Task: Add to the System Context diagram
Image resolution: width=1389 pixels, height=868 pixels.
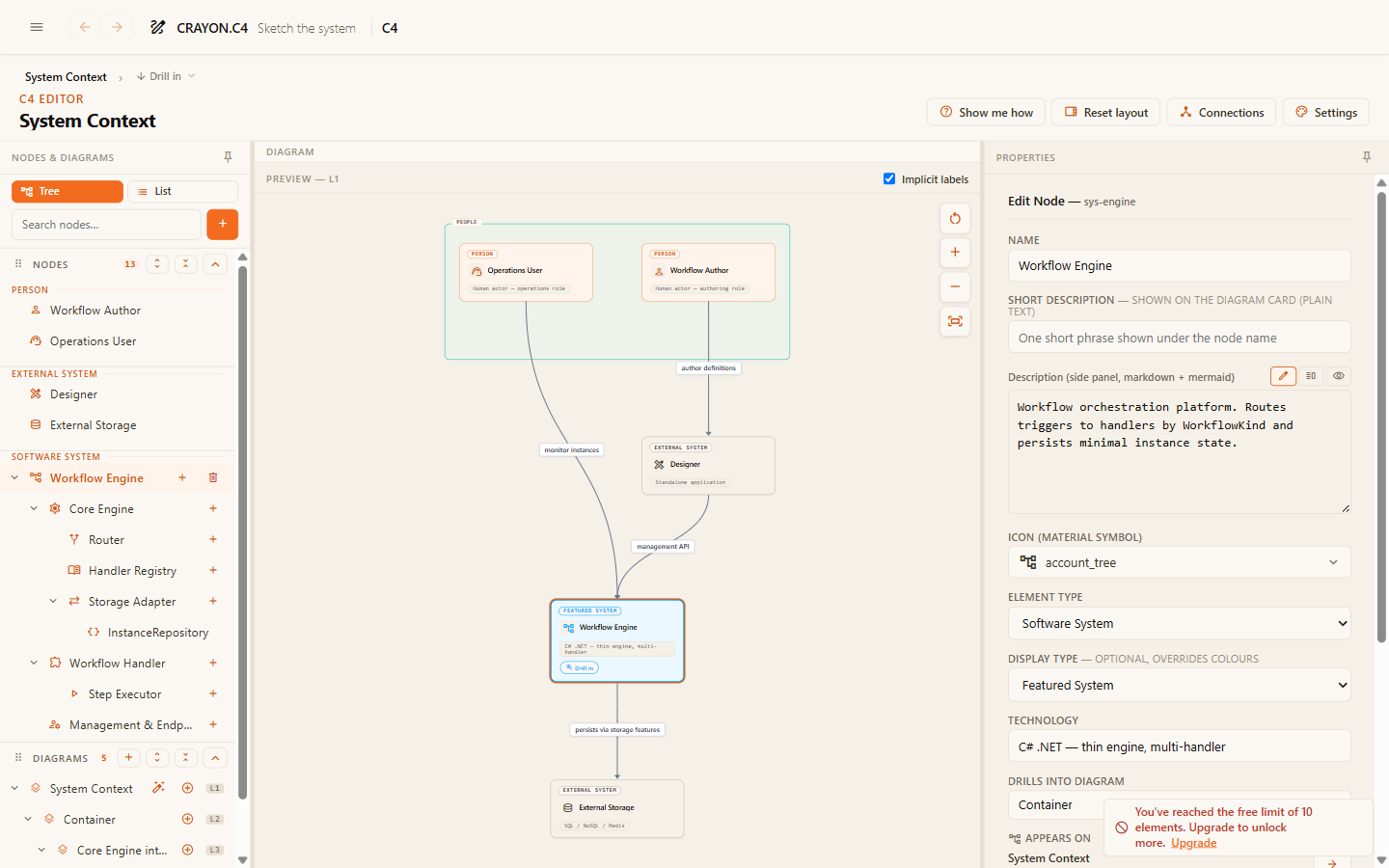Action: pyautogui.click(x=188, y=788)
